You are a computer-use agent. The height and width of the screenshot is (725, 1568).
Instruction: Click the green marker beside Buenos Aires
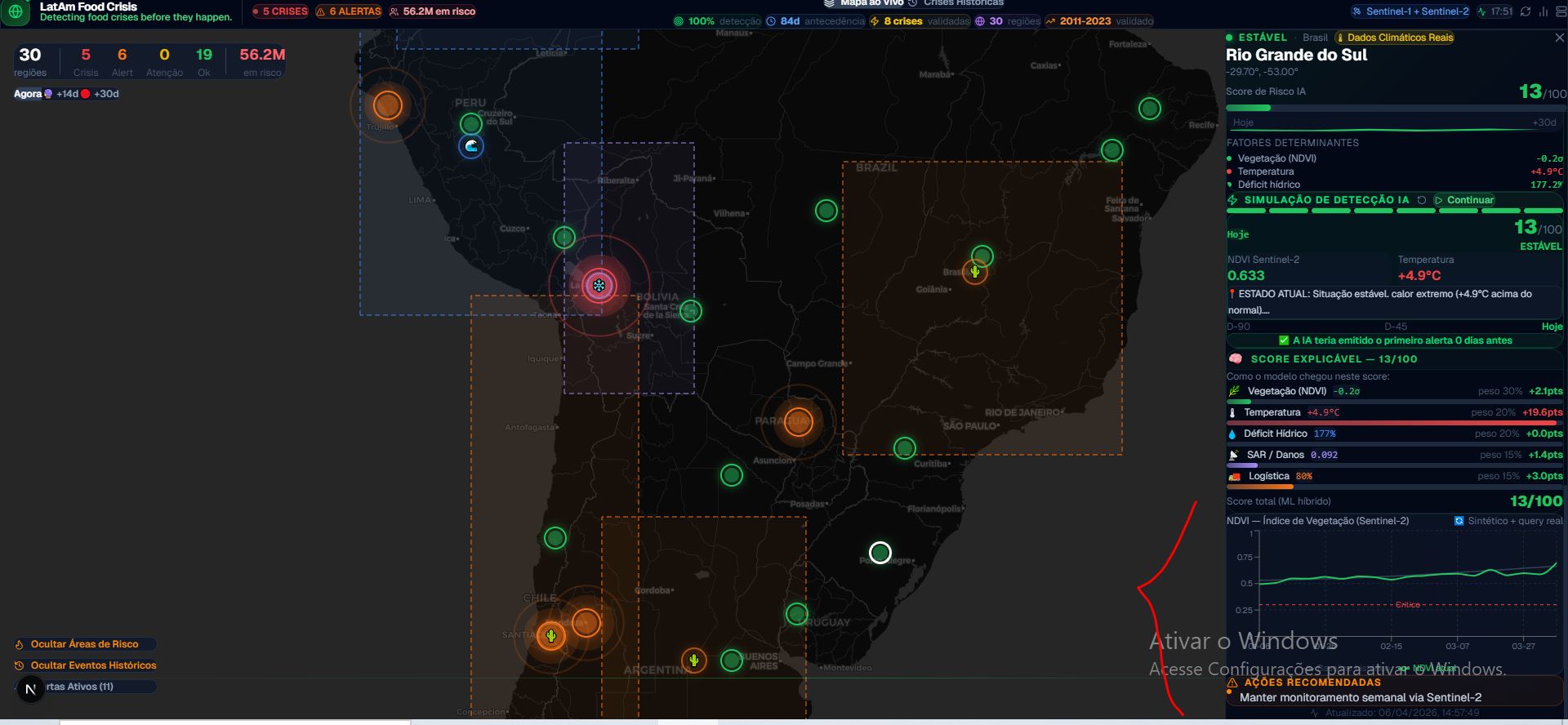pos(732,660)
